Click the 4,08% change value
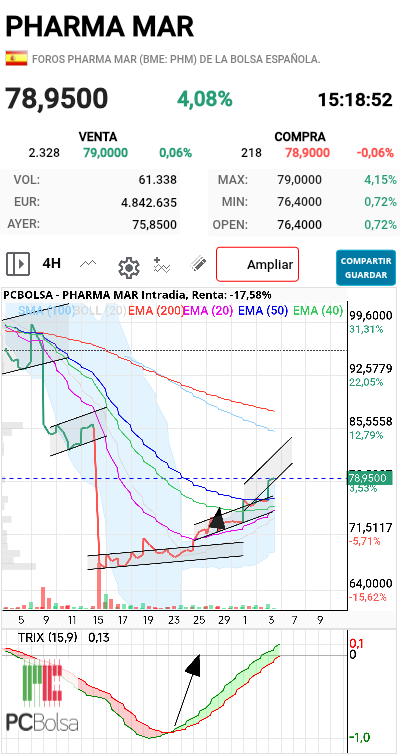This screenshot has width=400, height=754. pos(205,99)
